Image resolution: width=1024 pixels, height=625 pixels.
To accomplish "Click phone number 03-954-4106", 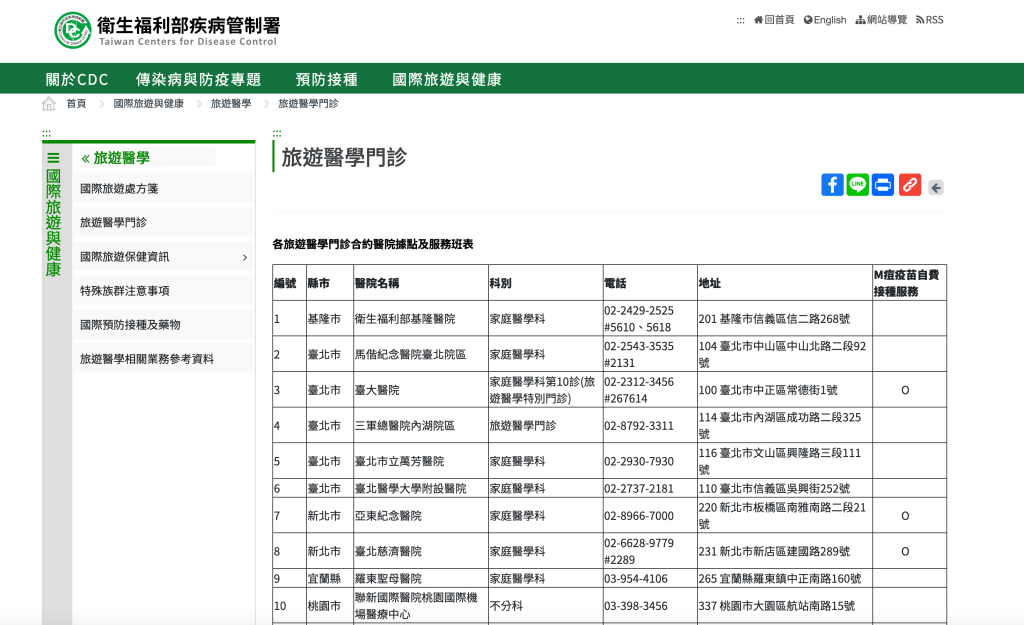I will click(x=636, y=579).
